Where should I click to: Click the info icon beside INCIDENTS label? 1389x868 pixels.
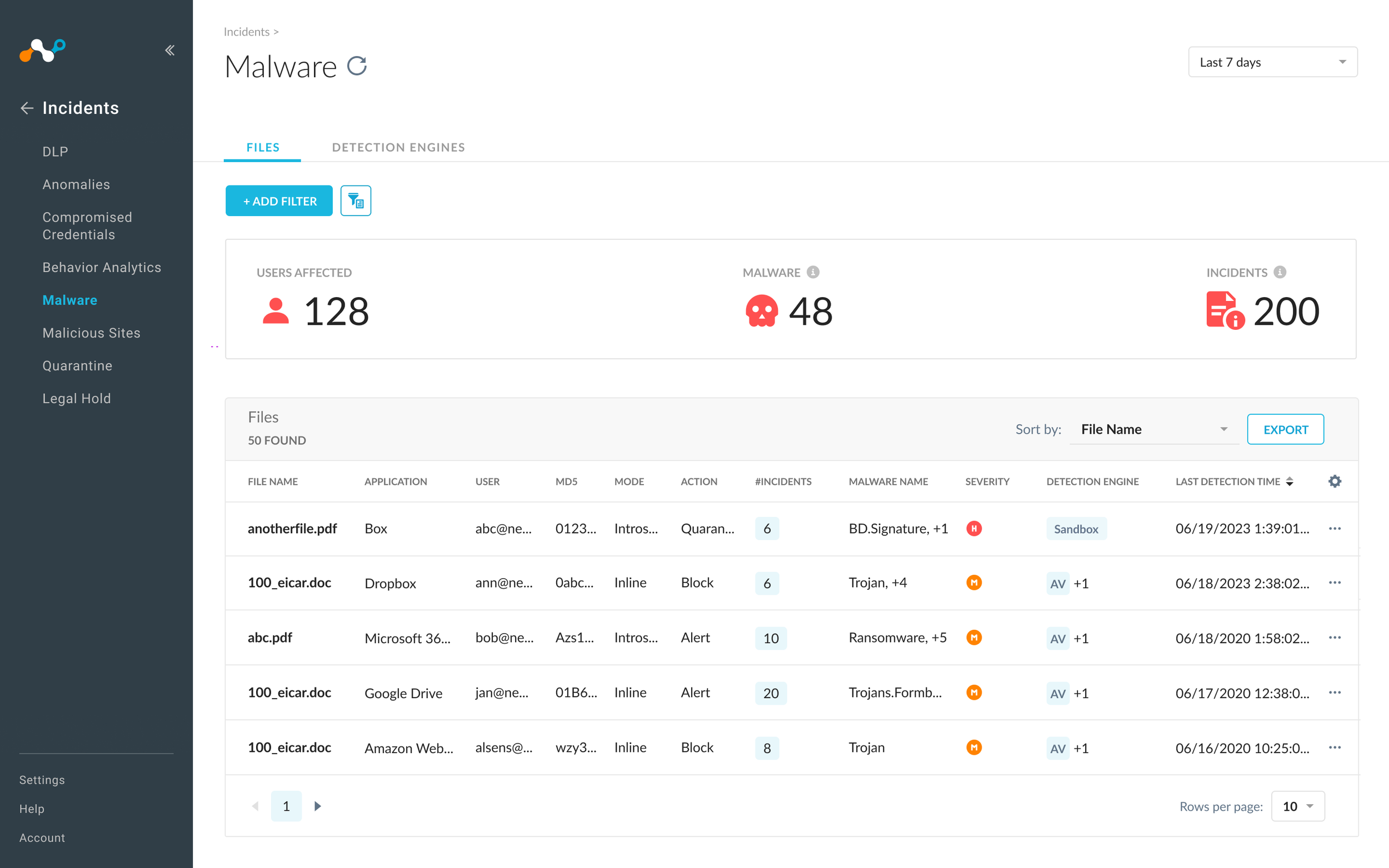coord(1280,272)
